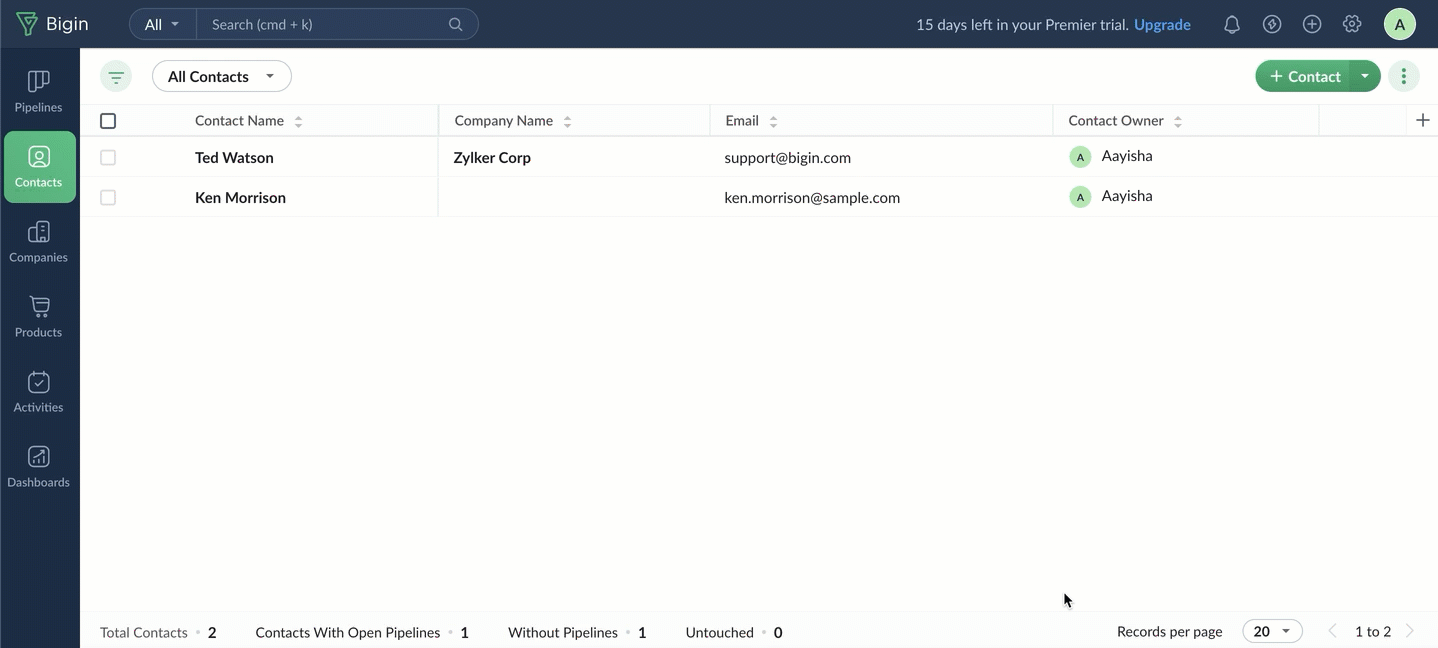Open the All Contacts view dropdown
Screen dimensions: 1438x648
point(222,76)
